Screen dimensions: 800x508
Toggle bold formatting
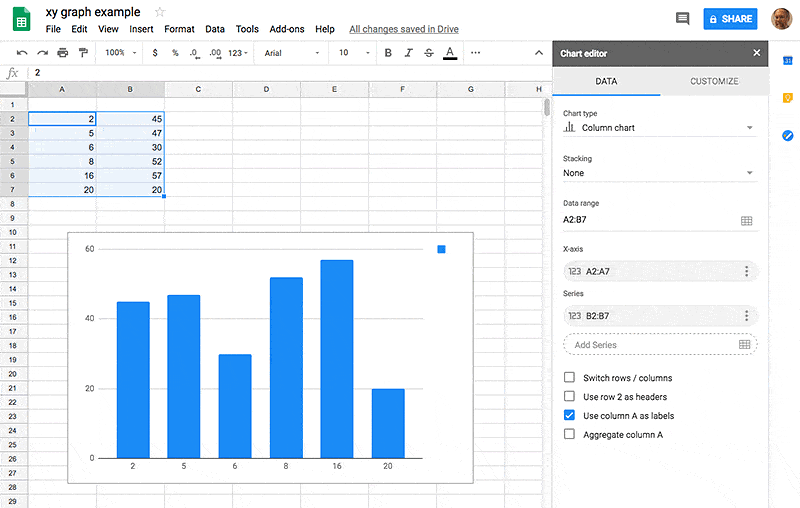point(388,52)
